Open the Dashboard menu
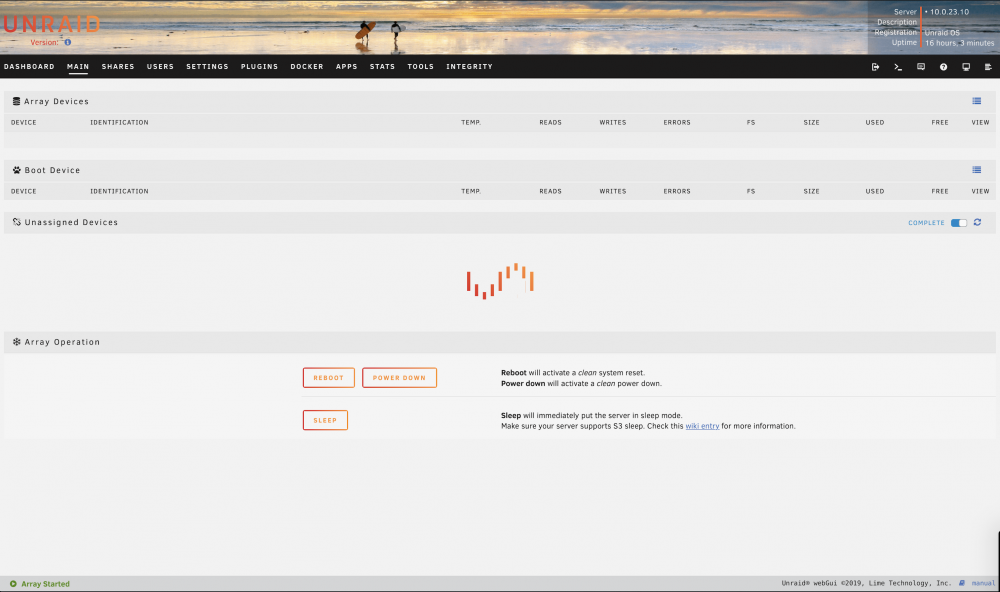1000x592 pixels. coord(29,66)
